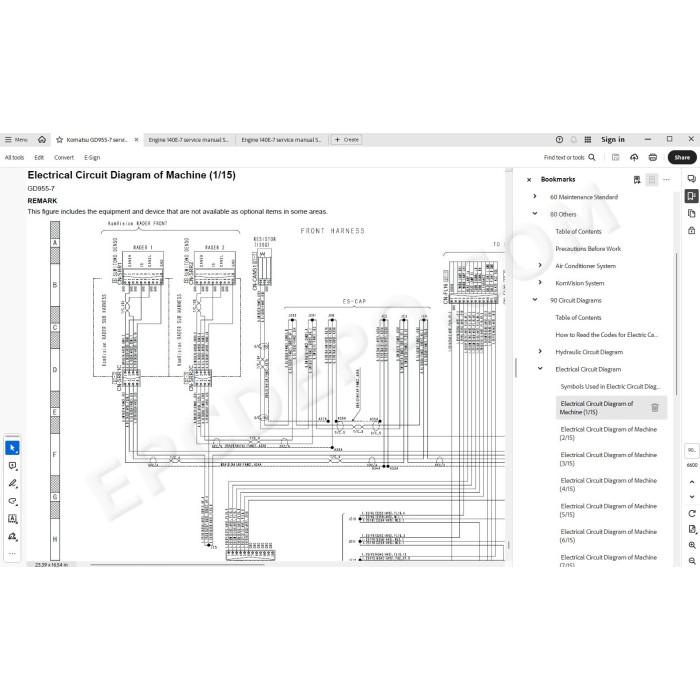700x700 pixels.
Task: Expand KomVision System bookmark
Action: [540, 283]
